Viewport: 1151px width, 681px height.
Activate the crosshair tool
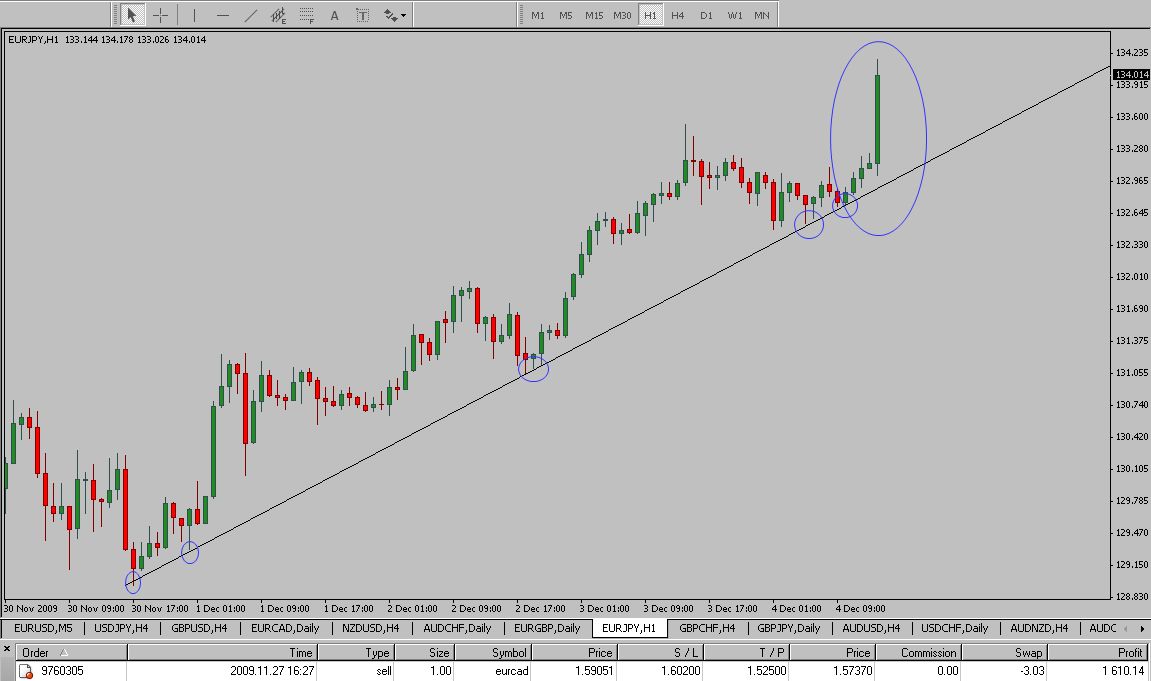pos(160,15)
